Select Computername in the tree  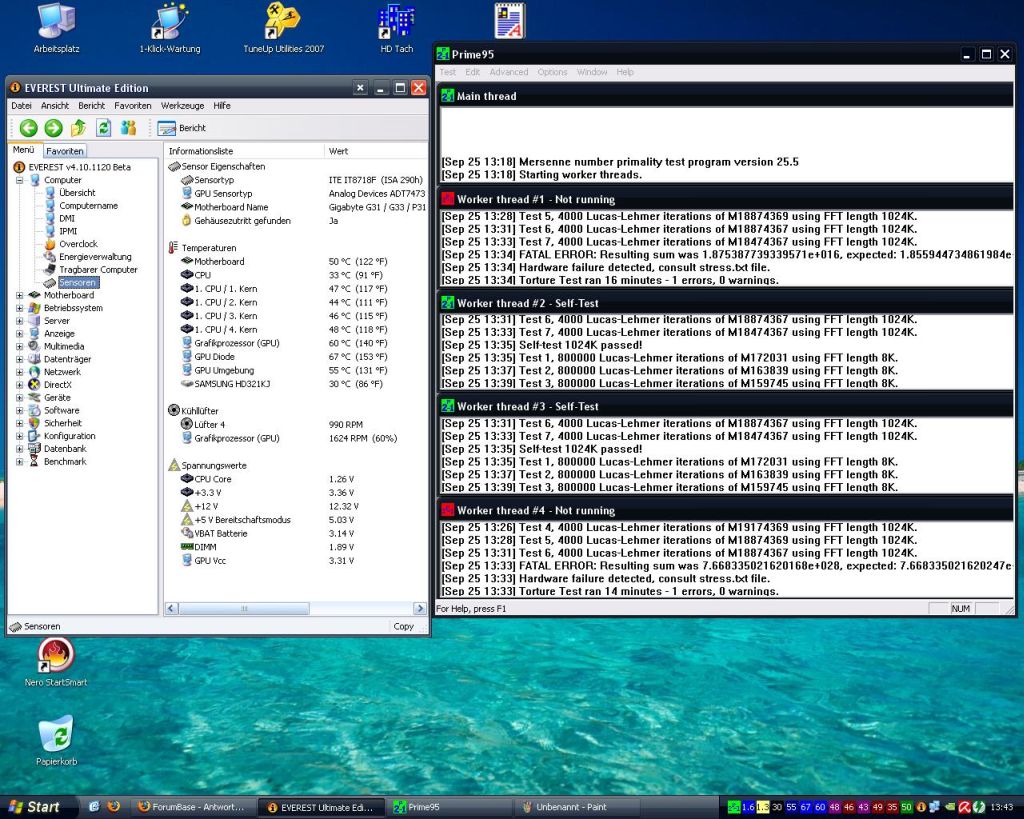[x=88, y=206]
